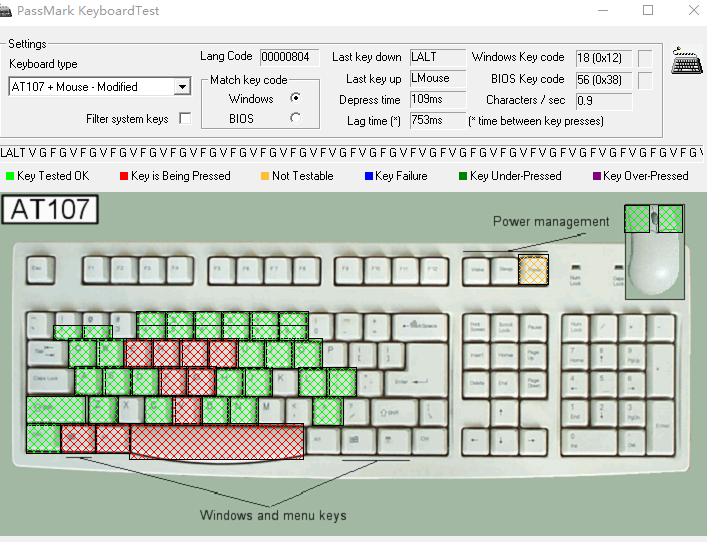Viewport: 707px width, 542px height.
Task: Click the Depress time field 109ms
Action: [437, 99]
